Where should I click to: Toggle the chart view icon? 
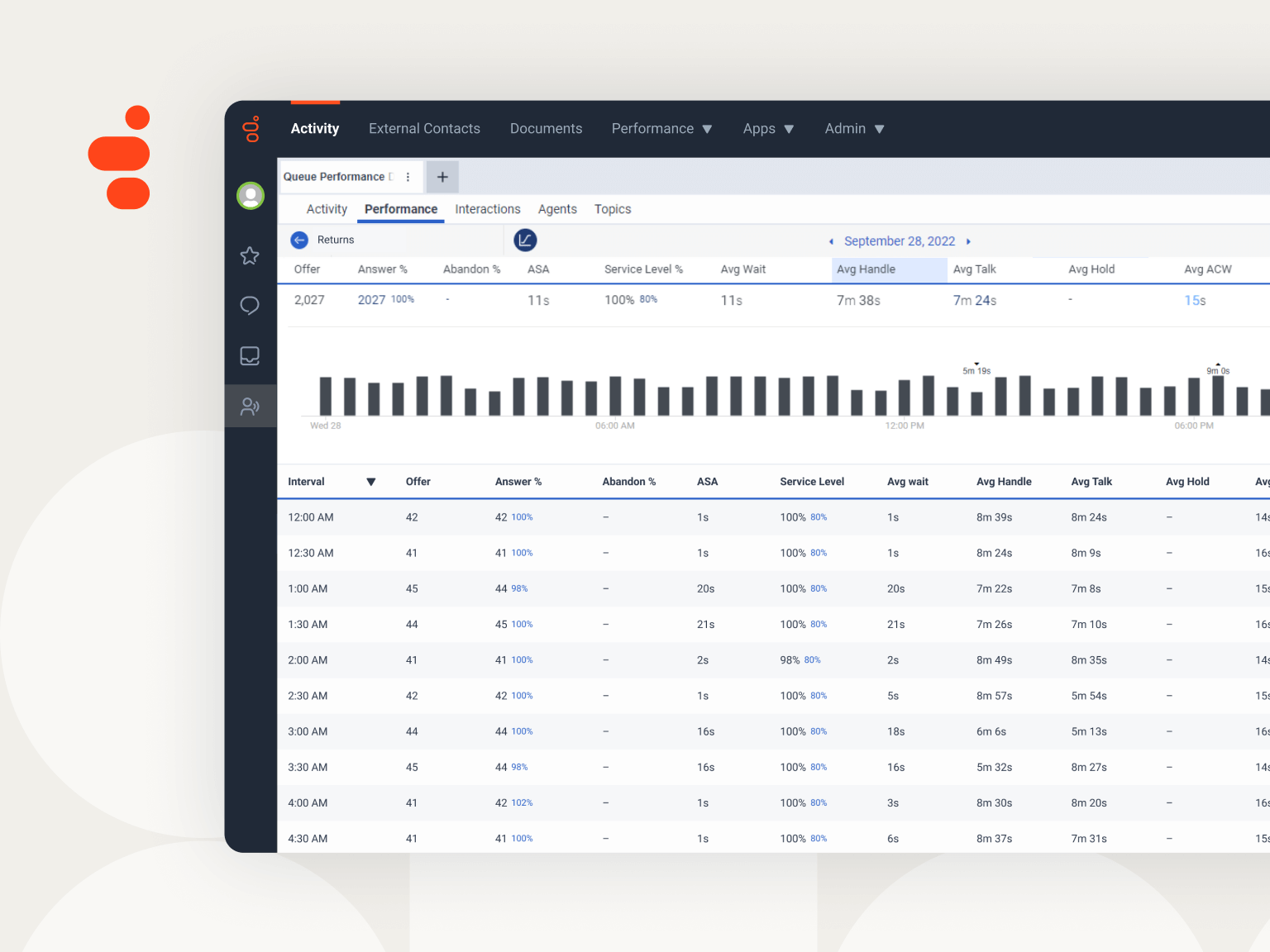pyautogui.click(x=525, y=240)
